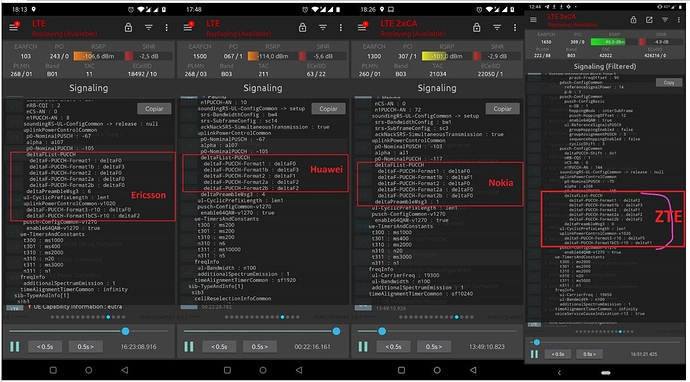The height and width of the screenshot is (382, 690).
Task: Open hamburger menu in the Ericsson screen
Action: click(13, 27)
